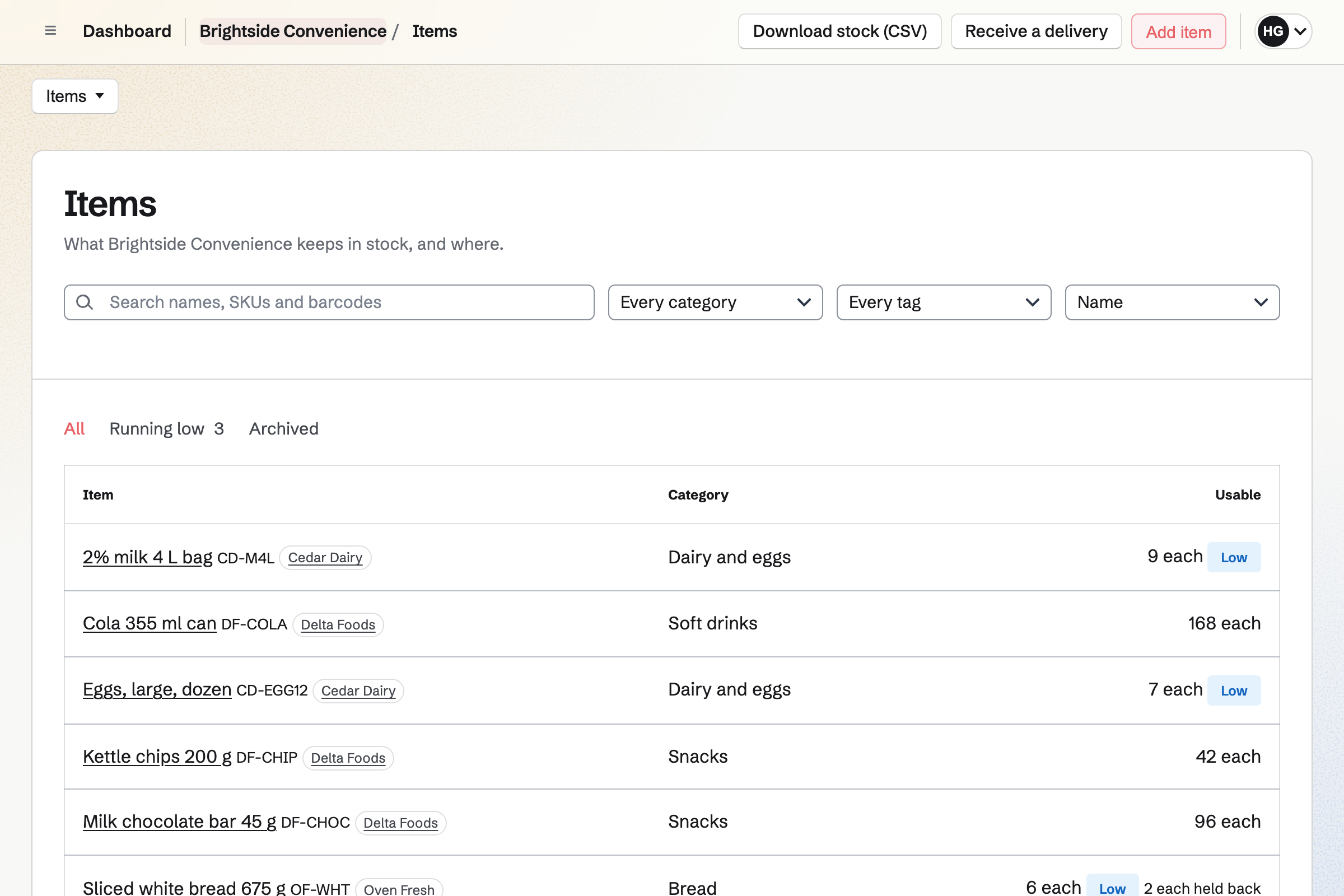
Task: Click Cedar Dairy tag on milk row
Action: click(325, 557)
